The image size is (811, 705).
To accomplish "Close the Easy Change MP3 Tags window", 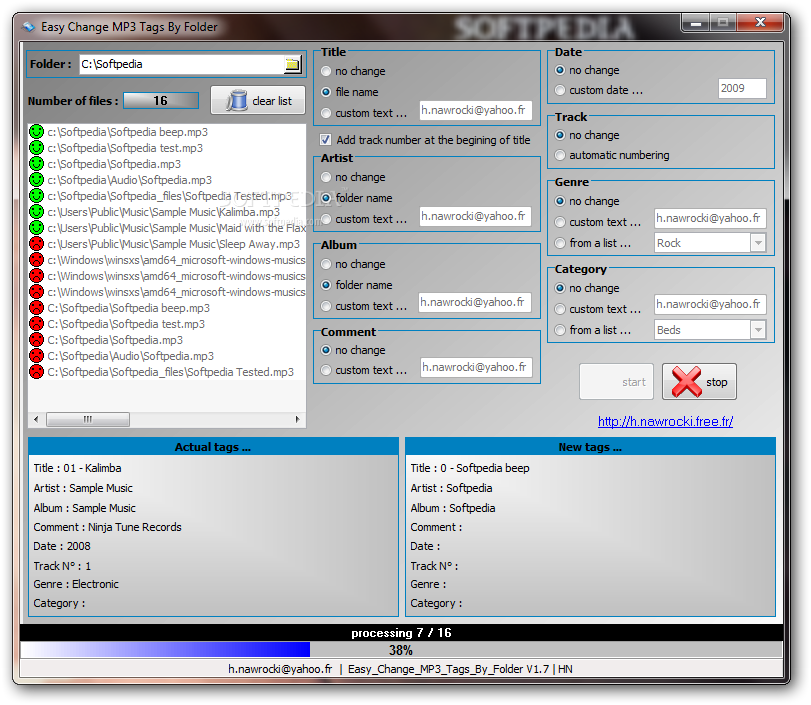I will pos(760,22).
